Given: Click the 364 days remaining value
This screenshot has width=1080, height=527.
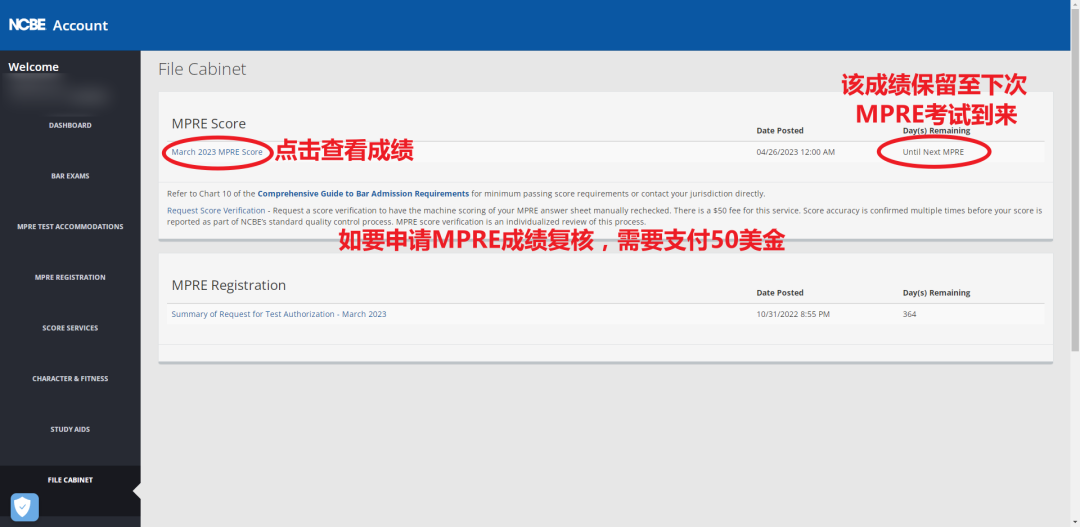Looking at the screenshot, I should pos(910,313).
